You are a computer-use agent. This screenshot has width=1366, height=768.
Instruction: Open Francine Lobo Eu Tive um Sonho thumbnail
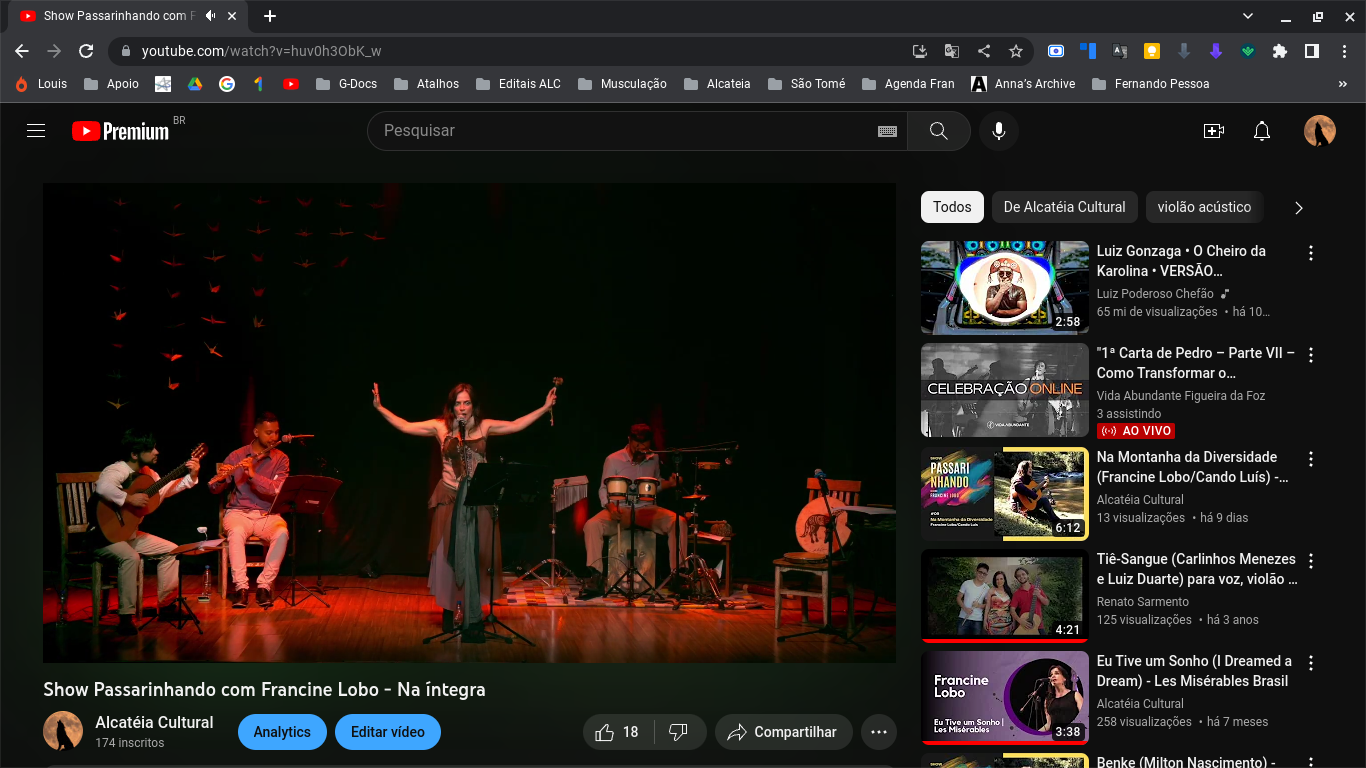[1005, 698]
